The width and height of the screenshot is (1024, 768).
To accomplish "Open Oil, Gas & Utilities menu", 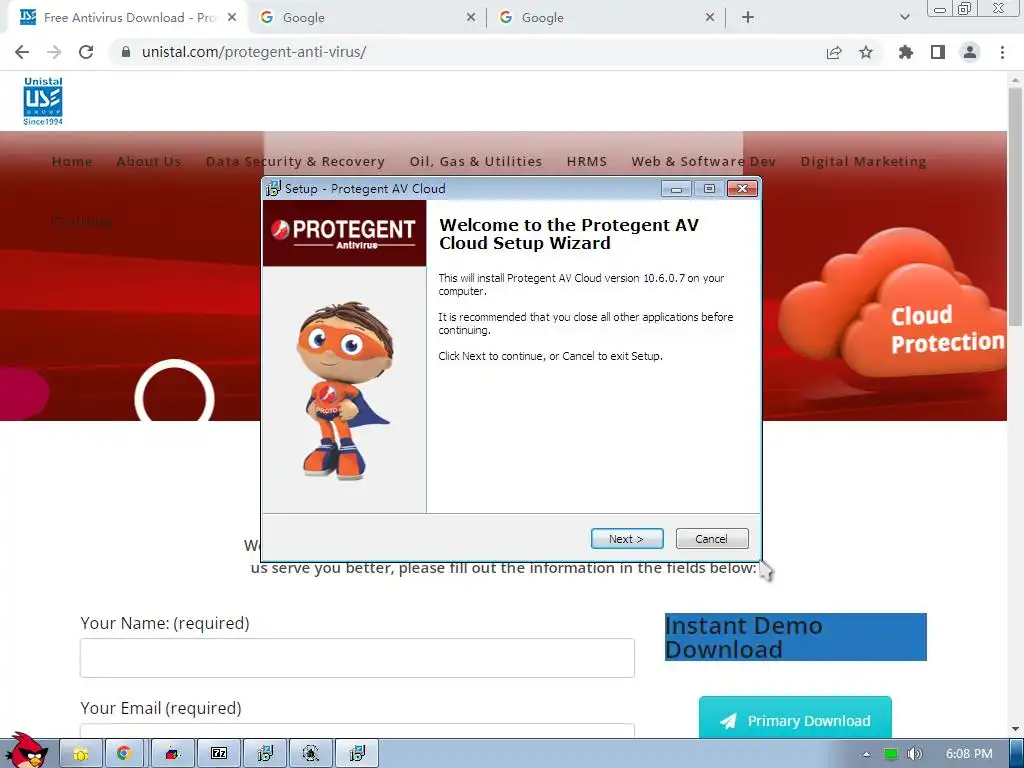I will coord(476,161).
